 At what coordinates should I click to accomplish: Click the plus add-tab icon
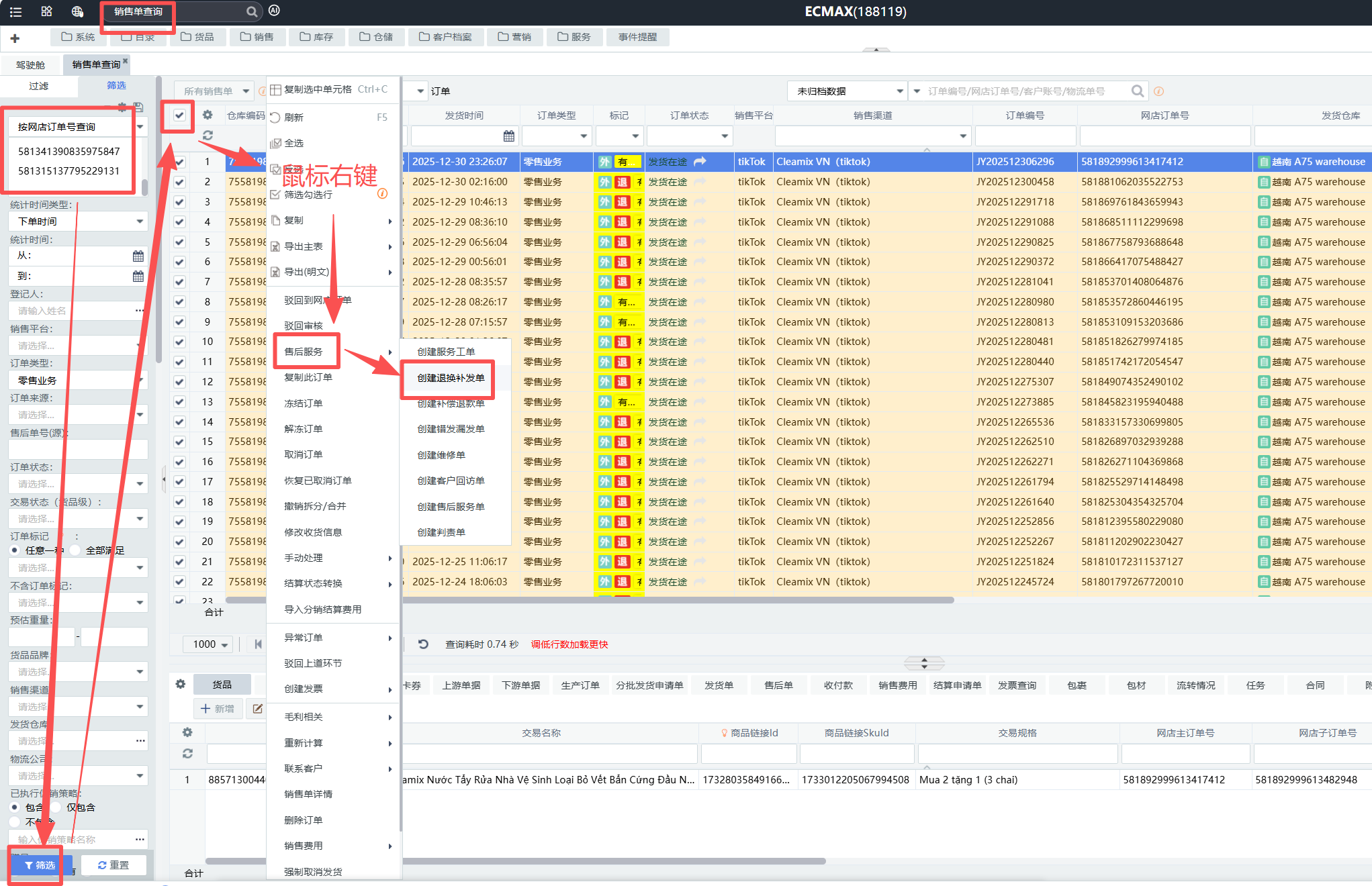point(15,38)
